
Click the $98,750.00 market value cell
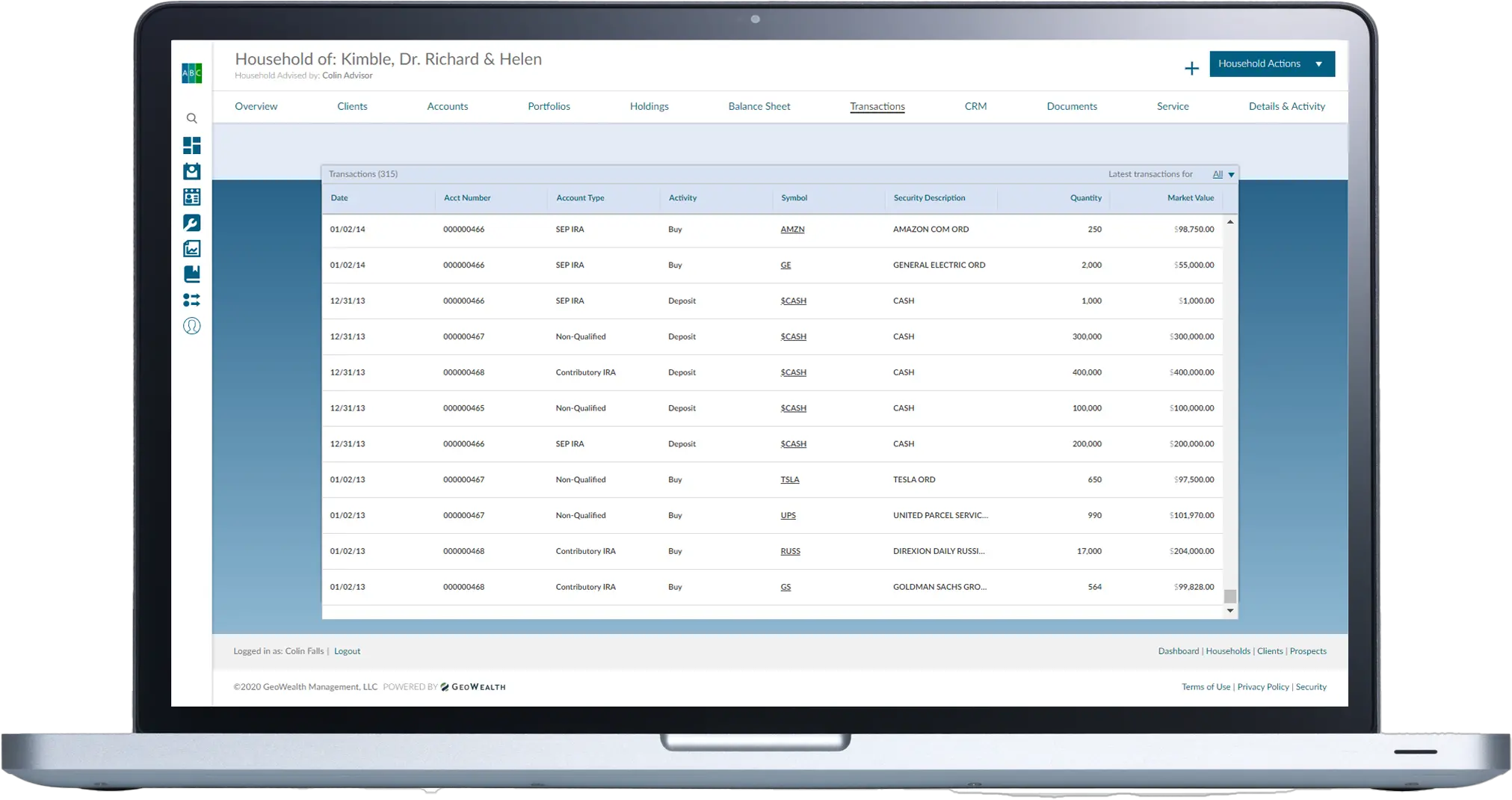1194,230
